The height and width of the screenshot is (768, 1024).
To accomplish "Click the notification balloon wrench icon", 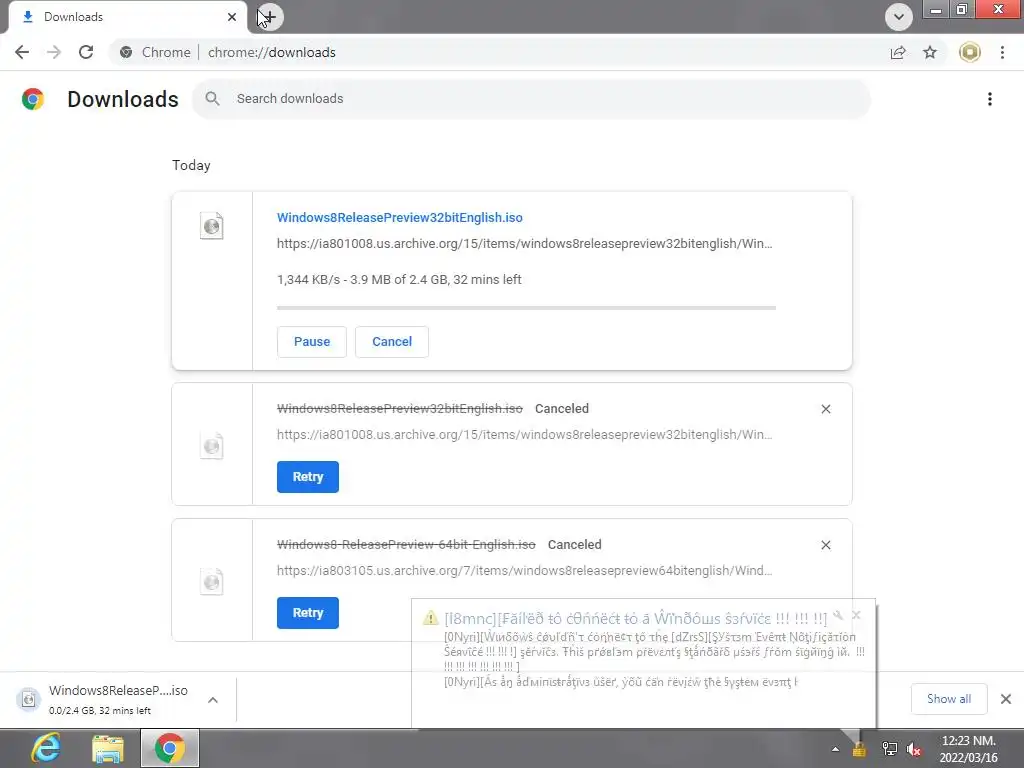I will point(839,615).
